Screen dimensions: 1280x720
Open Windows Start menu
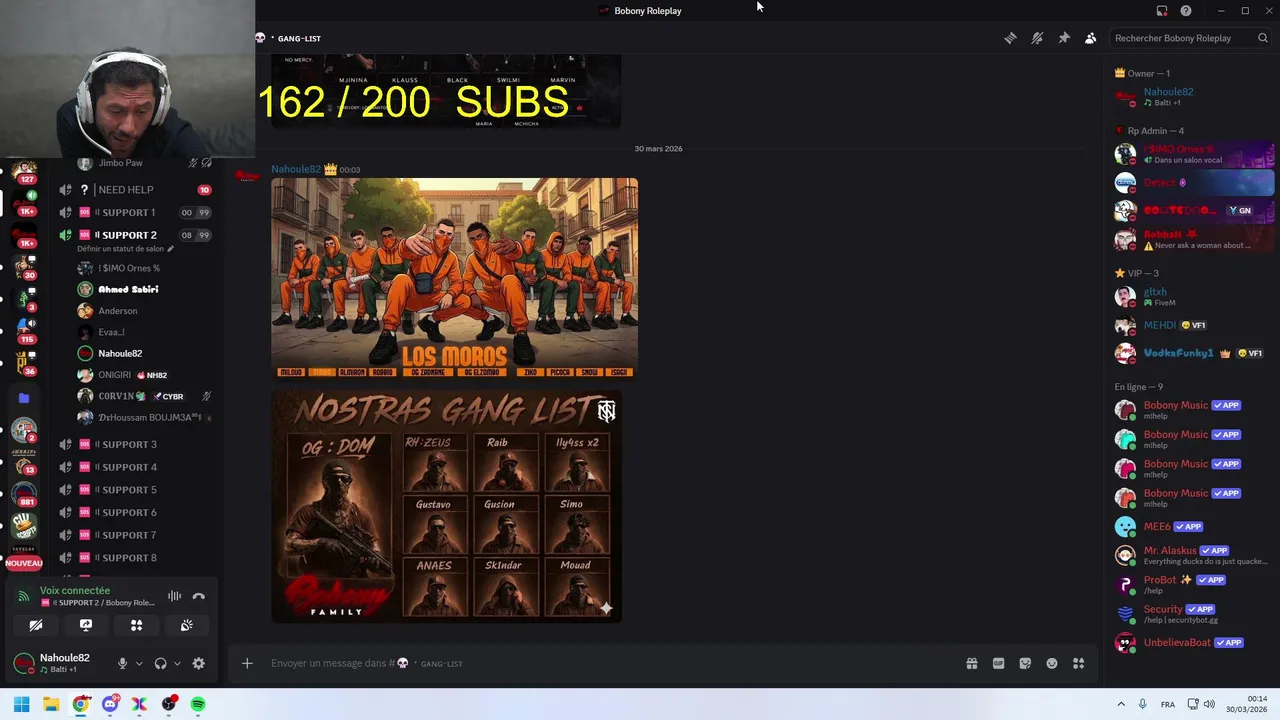point(21,704)
